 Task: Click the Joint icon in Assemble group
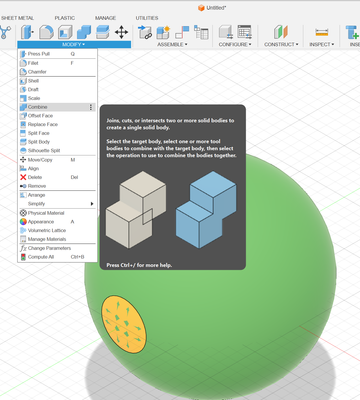click(x=145, y=32)
